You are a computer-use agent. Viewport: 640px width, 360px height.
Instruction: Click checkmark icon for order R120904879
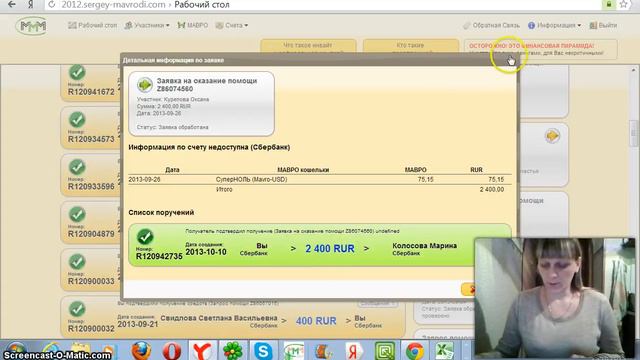77,214
